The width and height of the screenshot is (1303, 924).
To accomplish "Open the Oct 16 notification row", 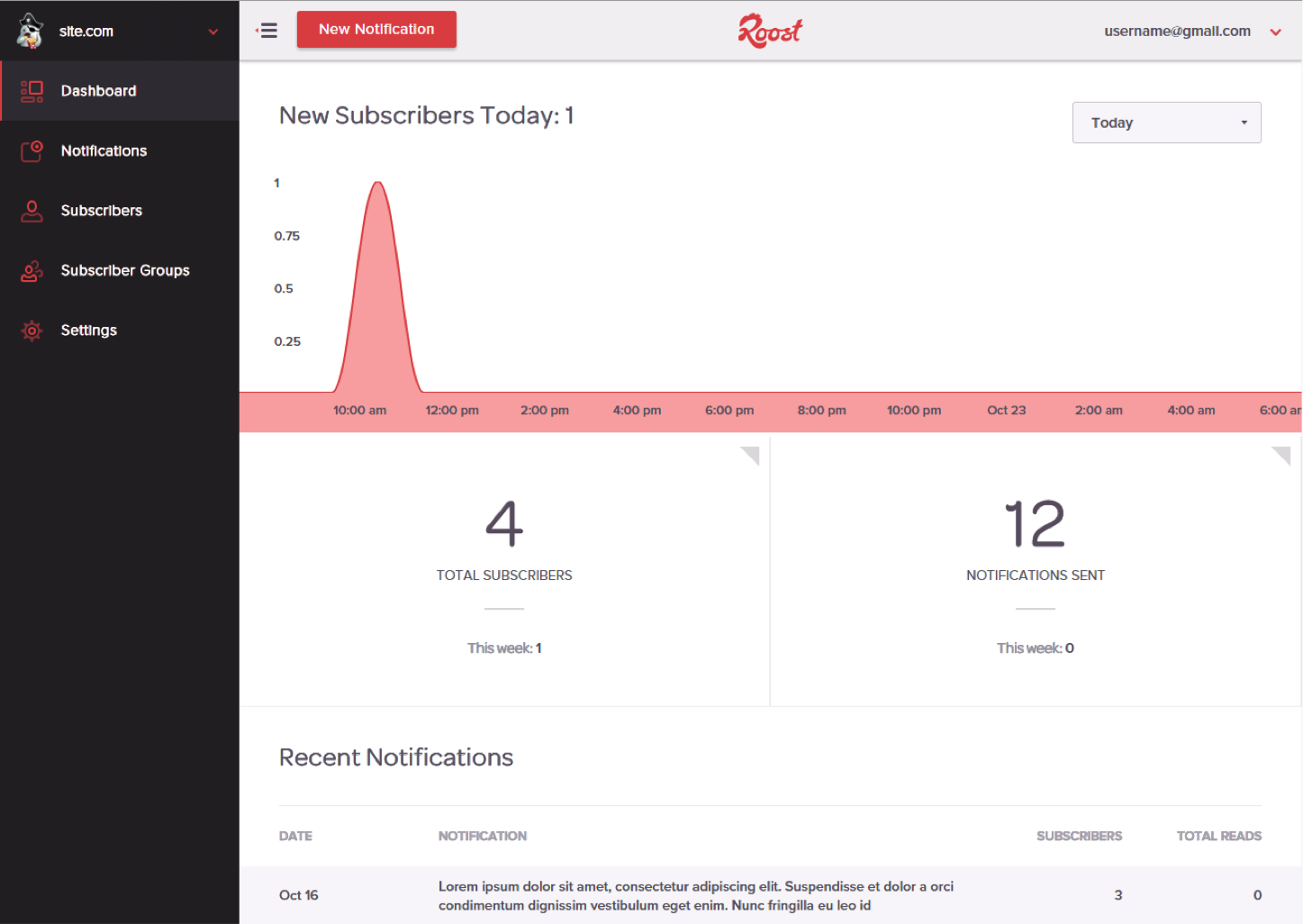I will [x=695, y=895].
